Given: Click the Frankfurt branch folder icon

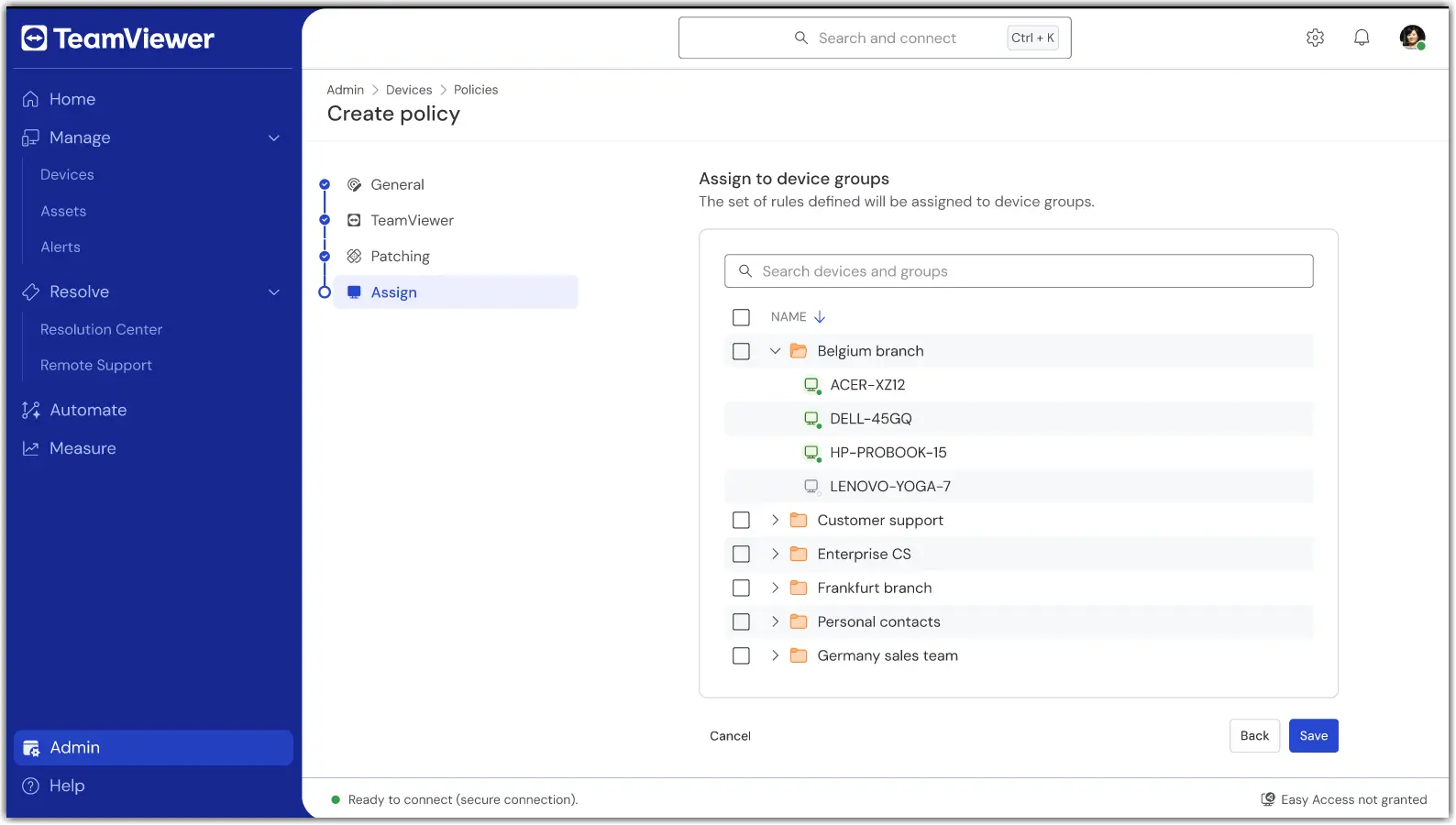Looking at the screenshot, I should (x=799, y=588).
